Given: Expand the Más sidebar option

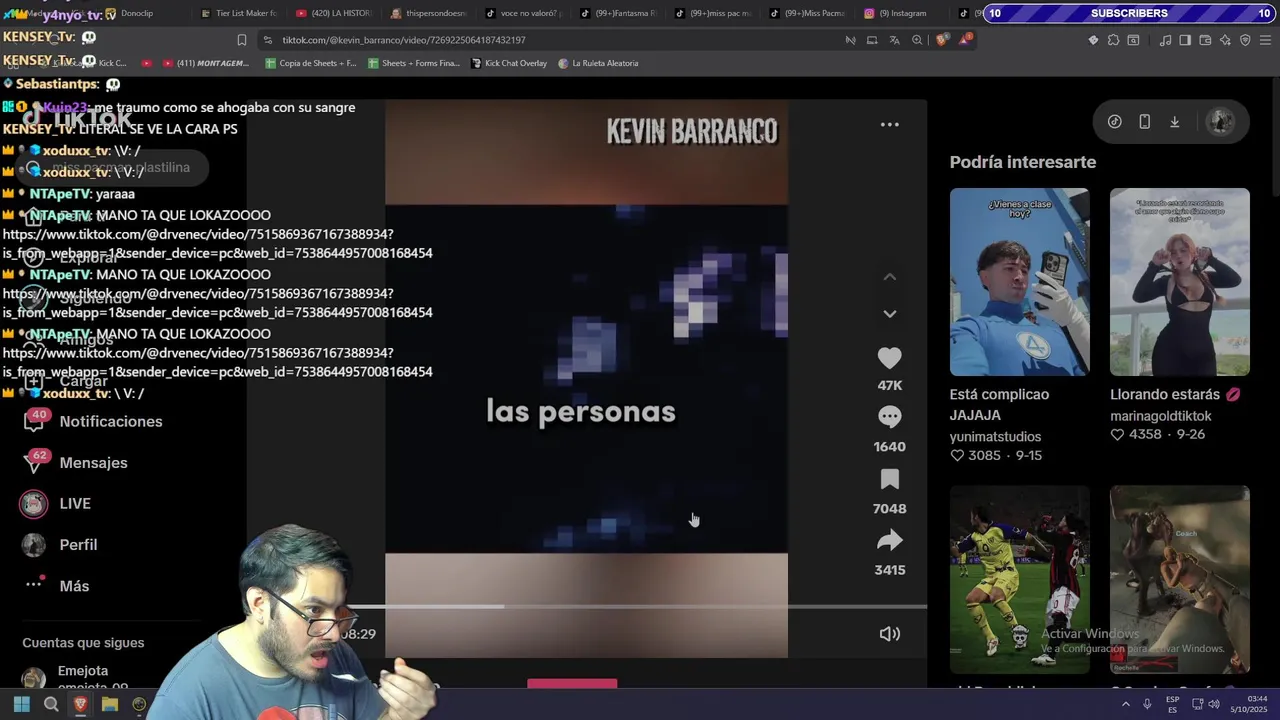Looking at the screenshot, I should (x=56, y=586).
